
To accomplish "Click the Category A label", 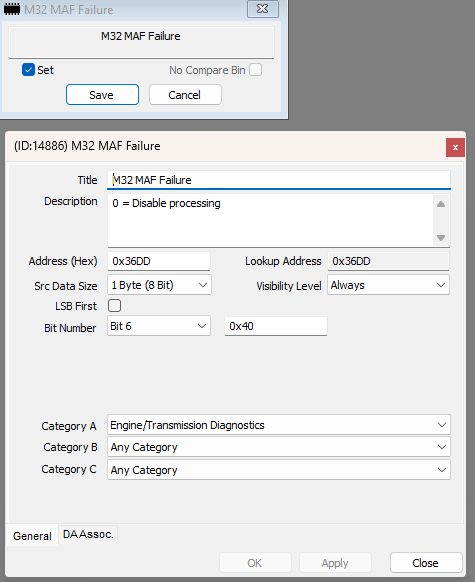I will [69, 426].
